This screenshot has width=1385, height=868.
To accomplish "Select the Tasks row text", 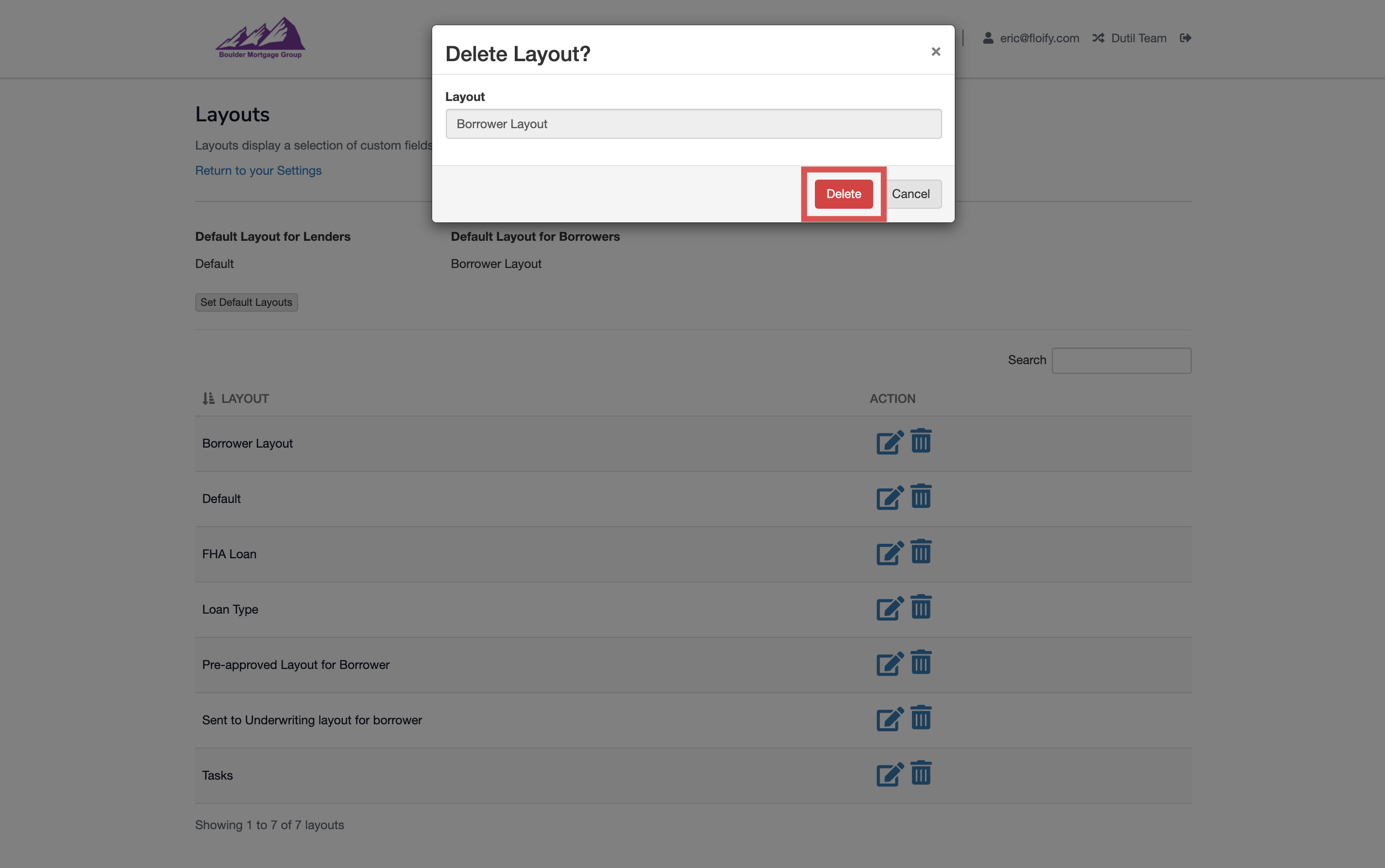I will (217, 775).
